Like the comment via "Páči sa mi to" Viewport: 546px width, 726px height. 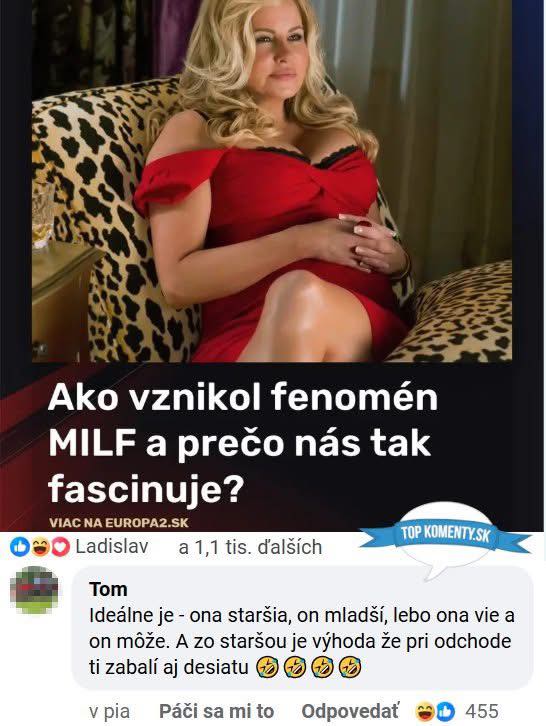point(216,712)
